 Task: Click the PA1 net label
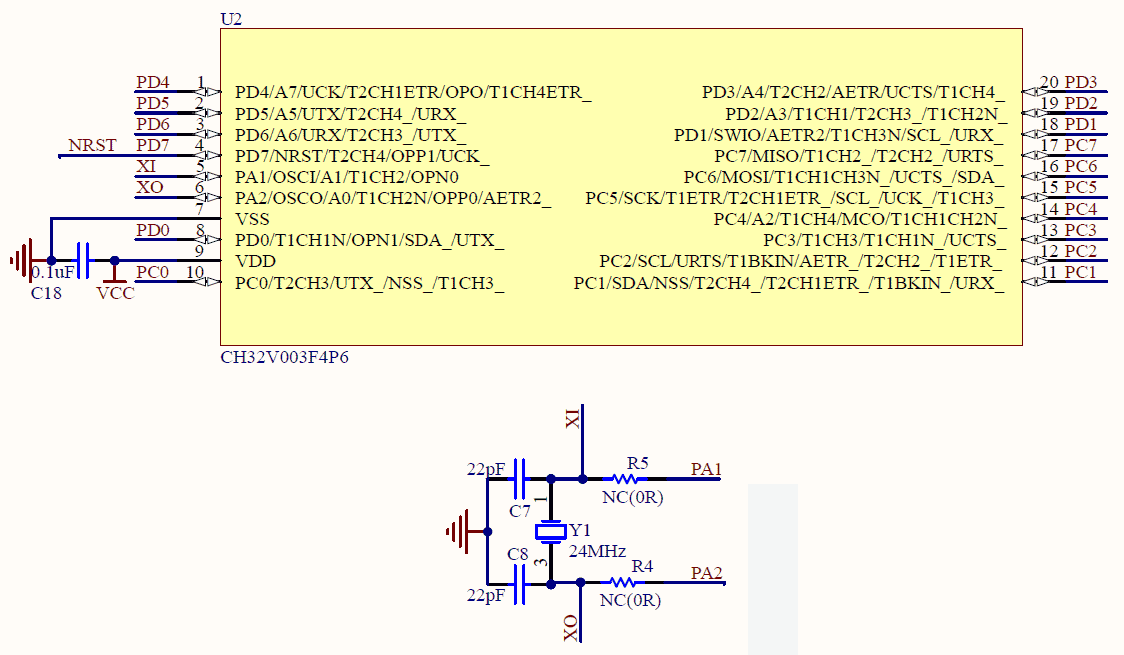(x=706, y=469)
